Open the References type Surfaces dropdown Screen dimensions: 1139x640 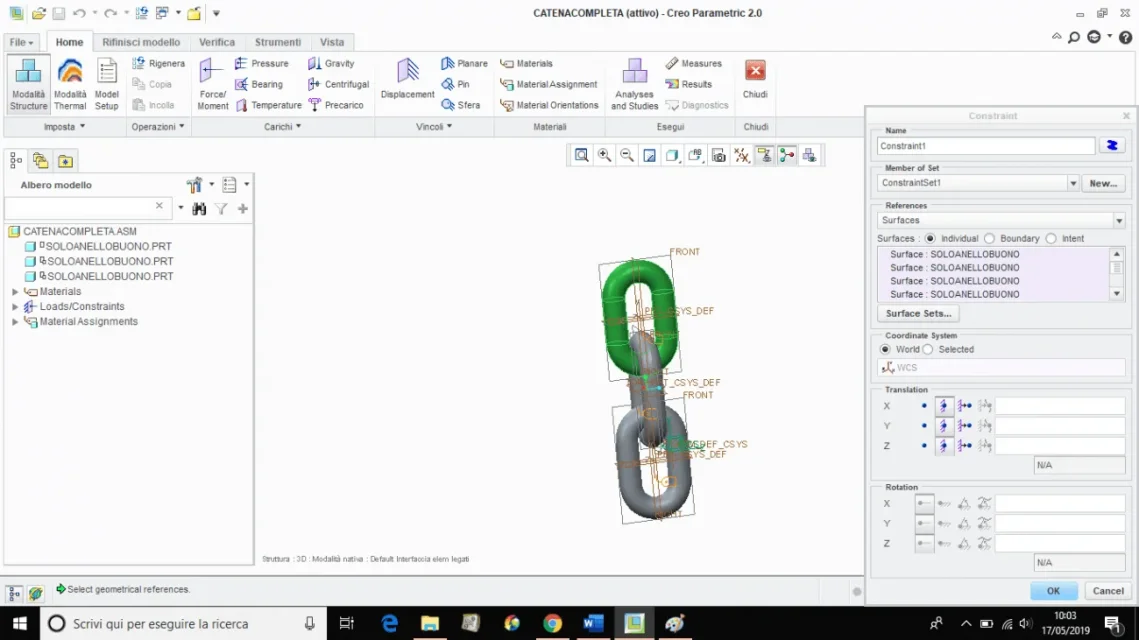pos(1118,220)
